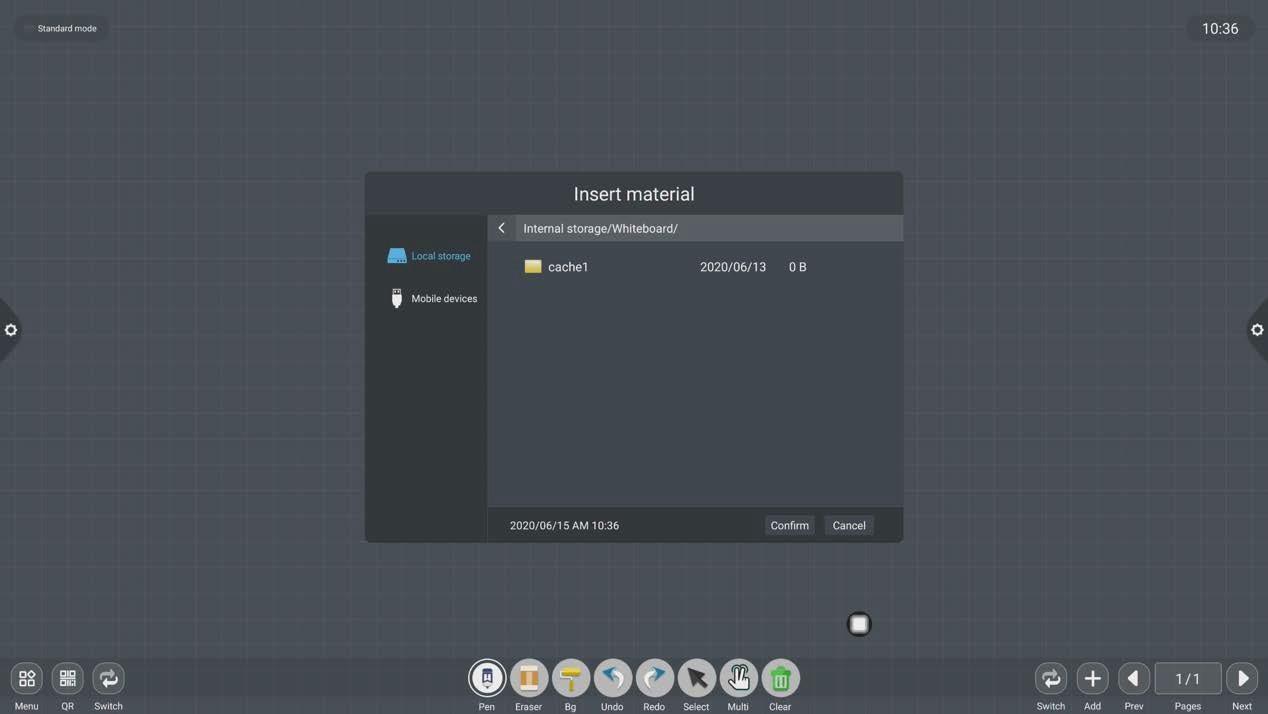Clear the whiteboard with trash icon

(x=781, y=678)
